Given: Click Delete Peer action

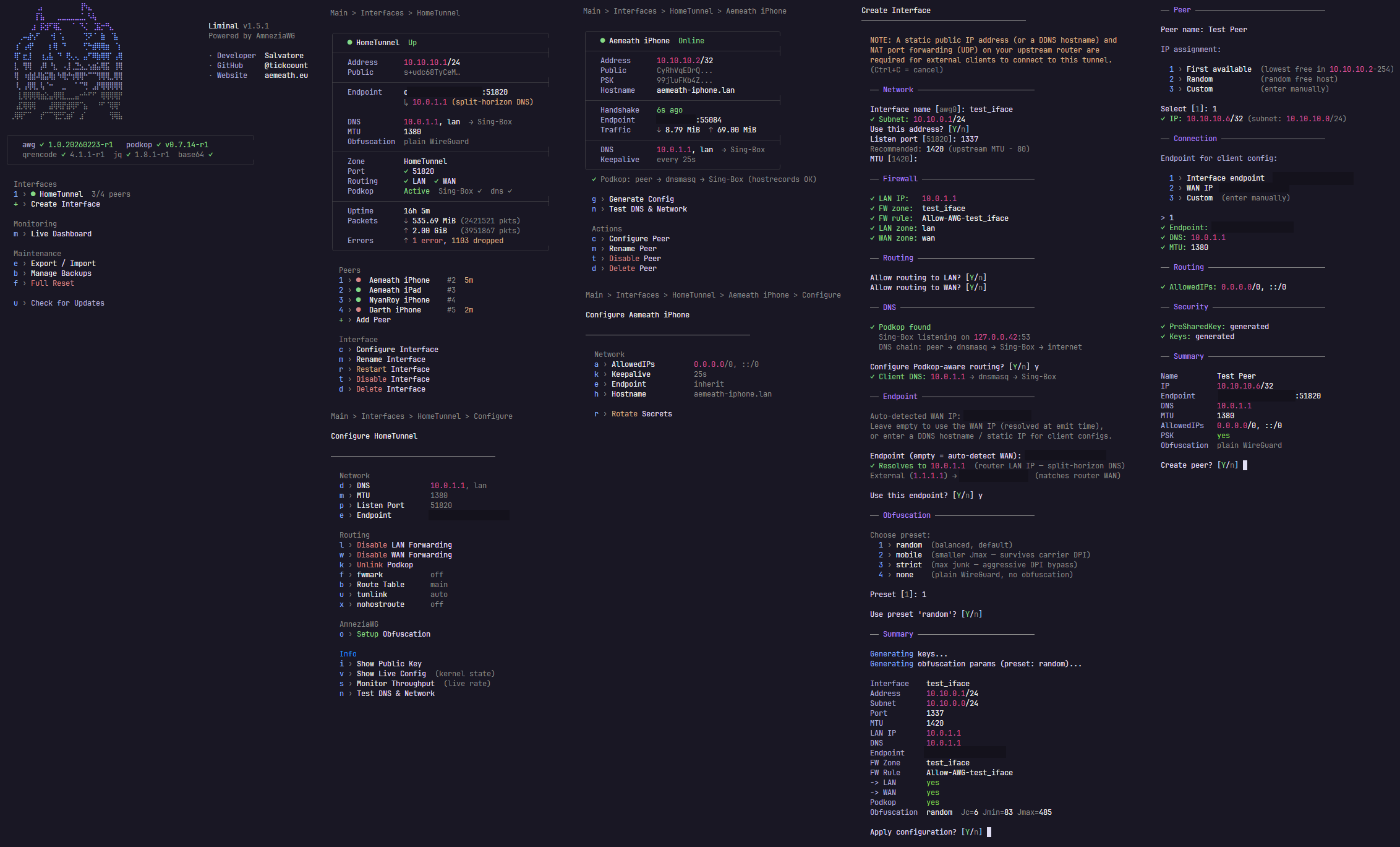Looking at the screenshot, I should (x=624, y=269).
